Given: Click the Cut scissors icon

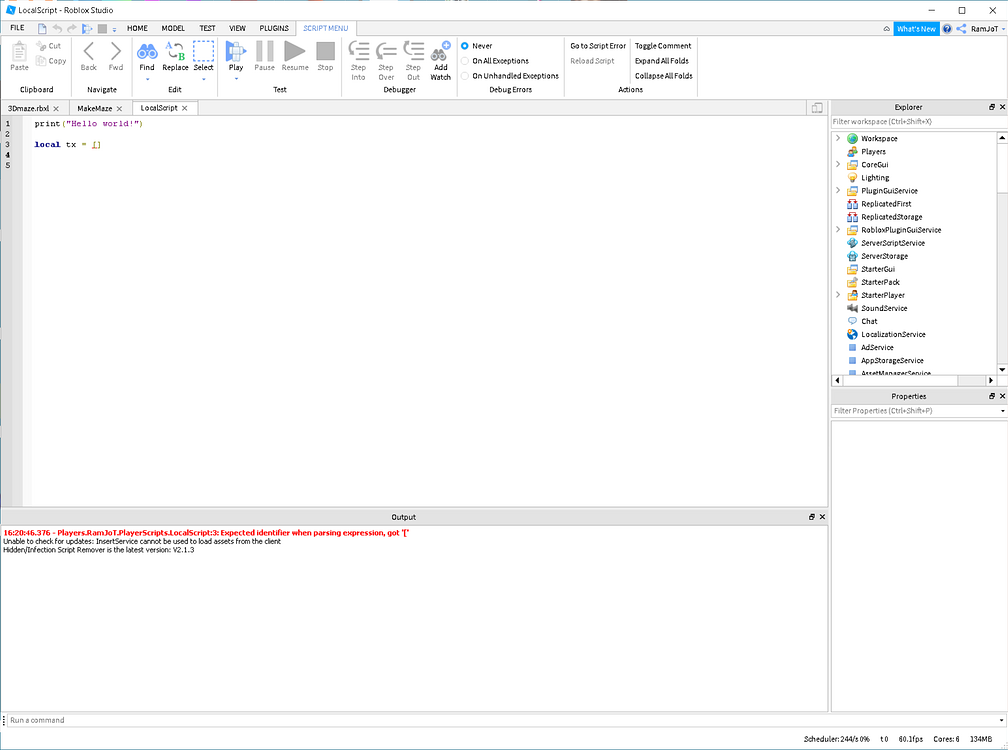Looking at the screenshot, I should coord(41,46).
